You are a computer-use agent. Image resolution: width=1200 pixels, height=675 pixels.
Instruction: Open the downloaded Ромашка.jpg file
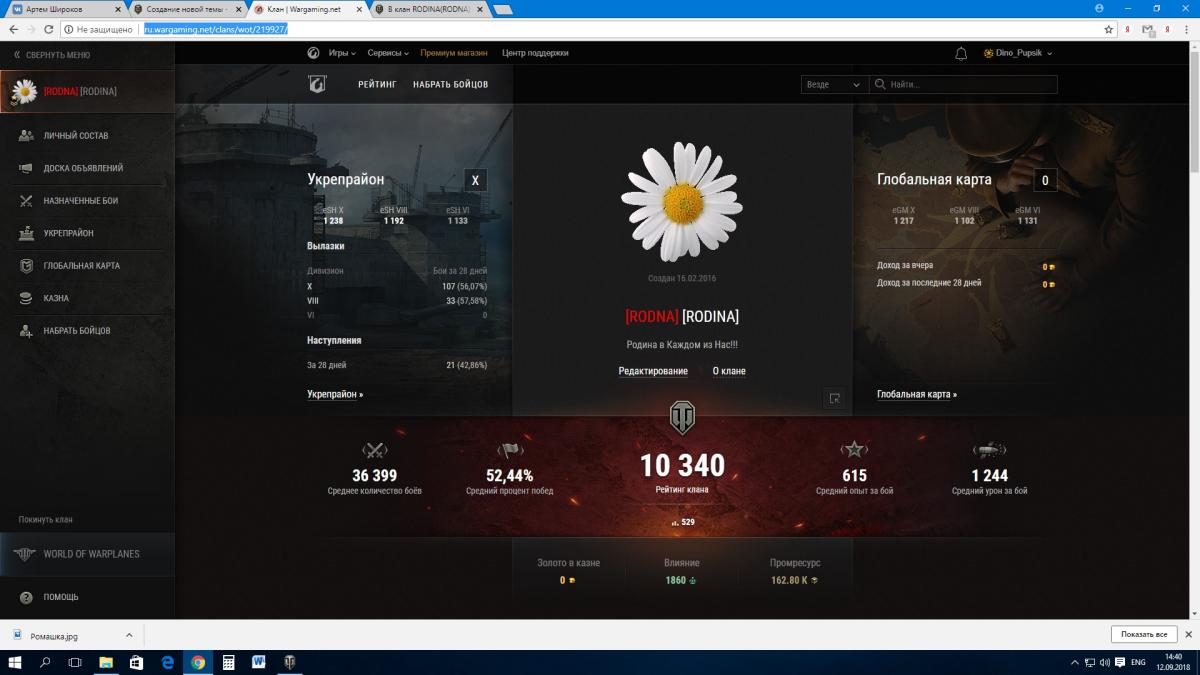click(x=55, y=635)
